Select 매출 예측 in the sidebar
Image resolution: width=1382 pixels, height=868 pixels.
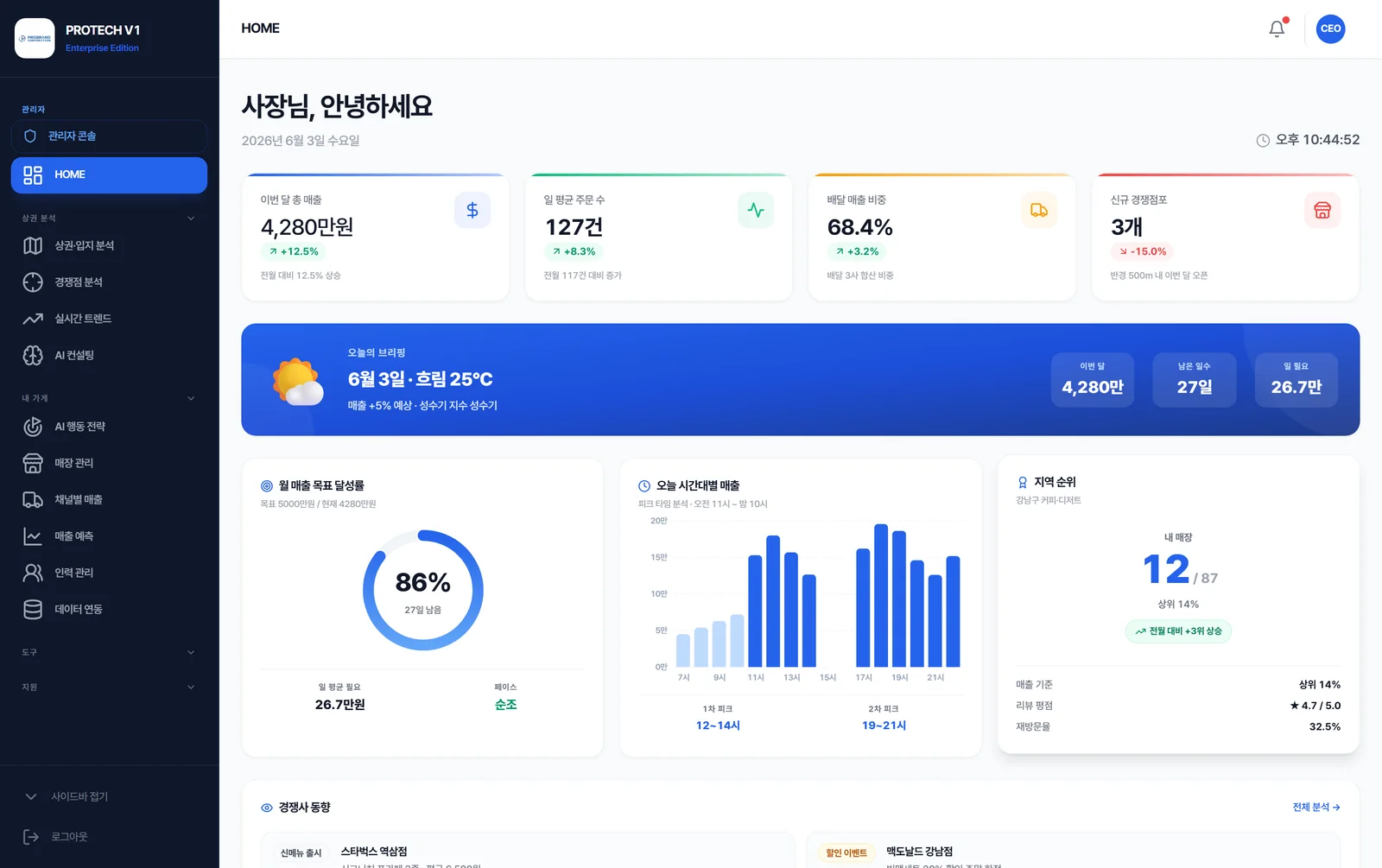point(109,536)
